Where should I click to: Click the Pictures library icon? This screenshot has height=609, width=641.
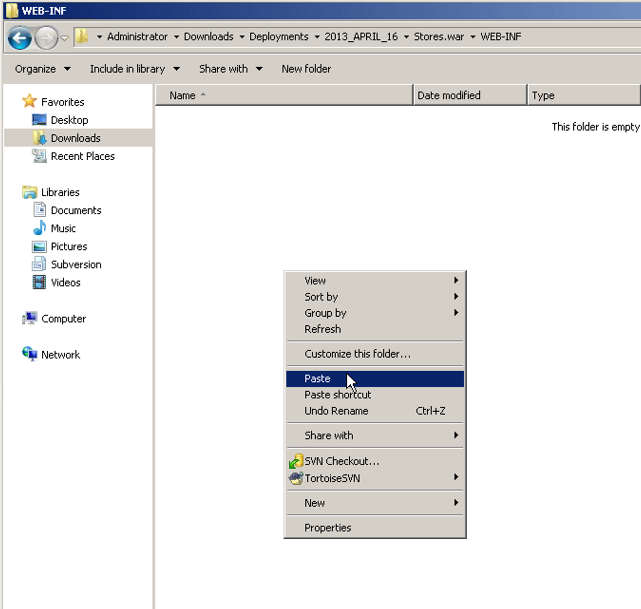(40, 246)
